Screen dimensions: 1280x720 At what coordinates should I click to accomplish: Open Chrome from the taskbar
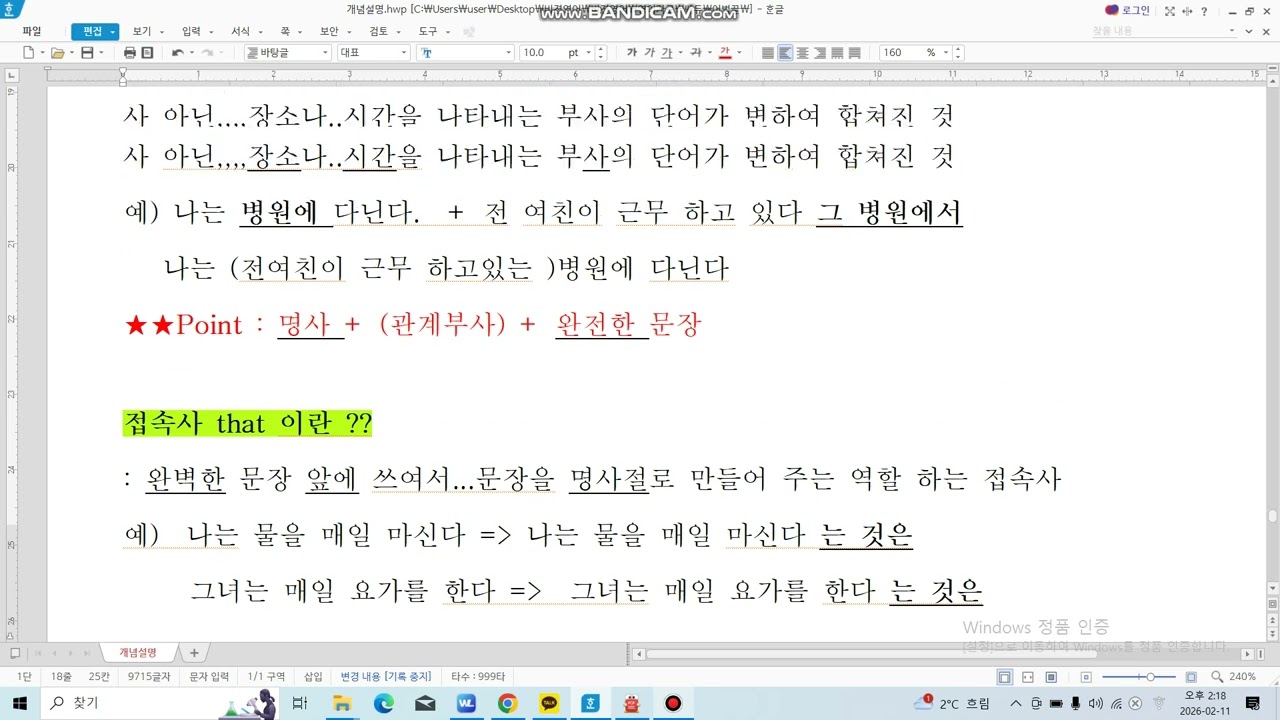pos(507,704)
